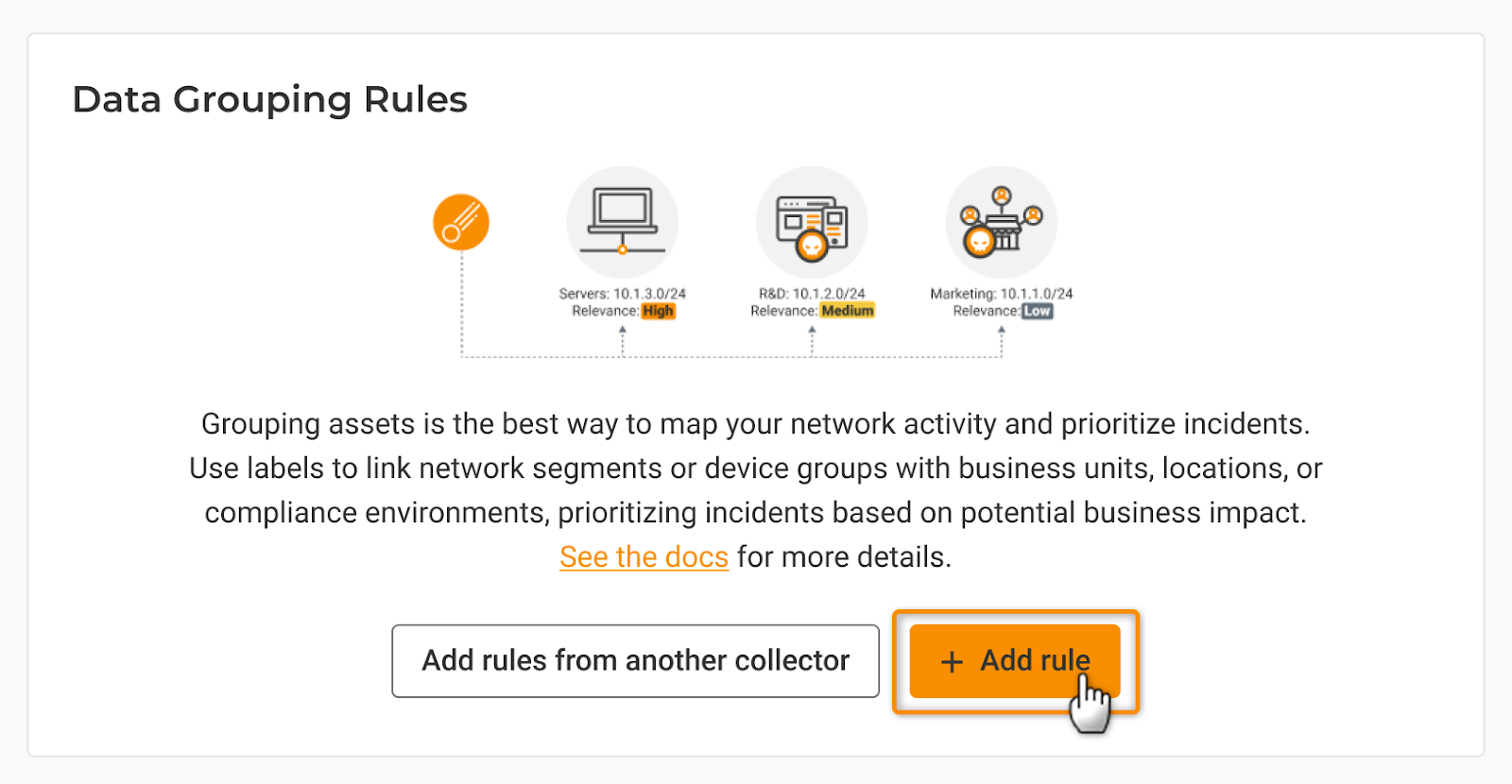Viewport: 1512px width, 784px height.
Task: Click the arrow below the Servers label
Action: click(x=623, y=331)
